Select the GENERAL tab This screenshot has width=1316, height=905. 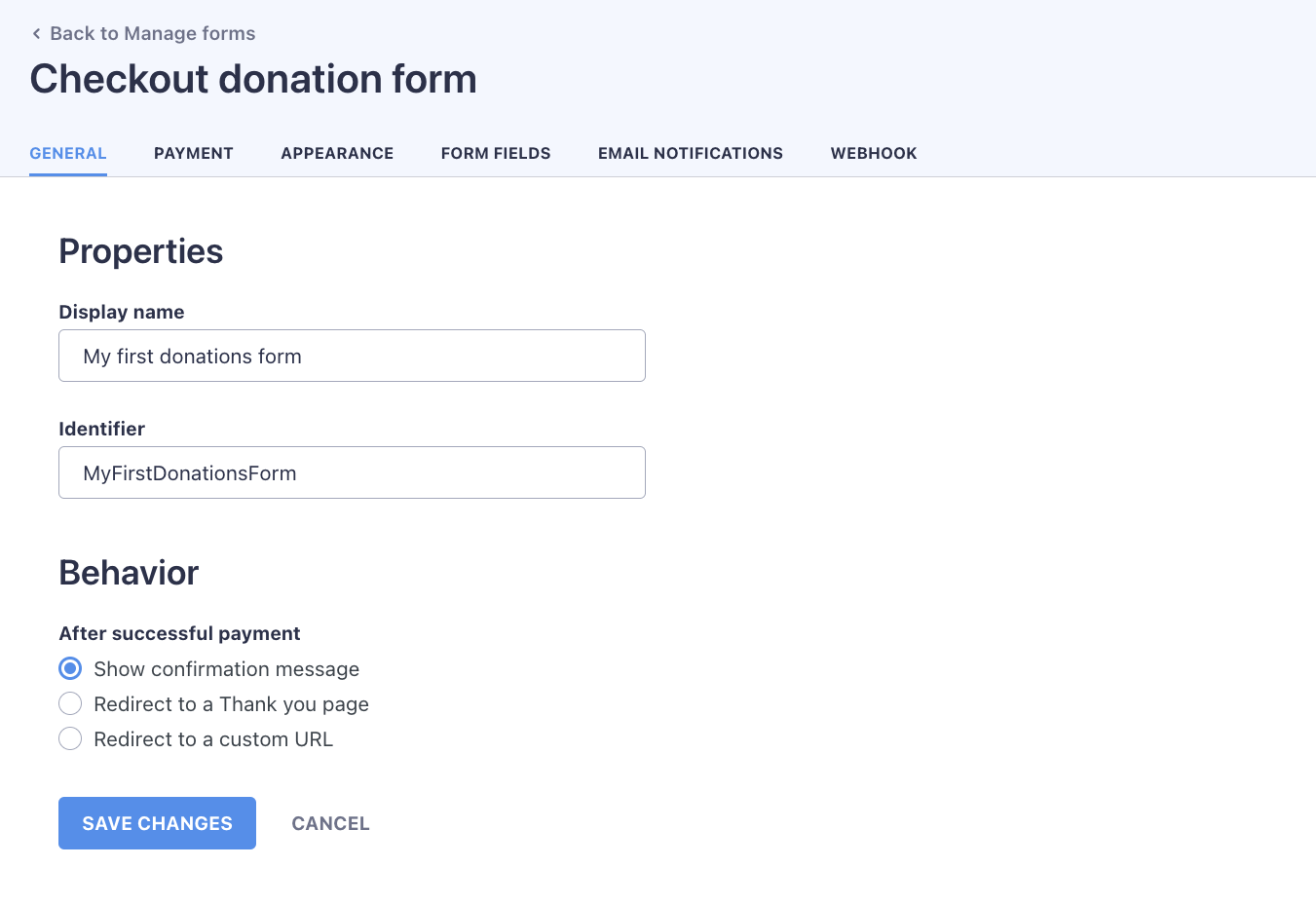click(x=67, y=153)
